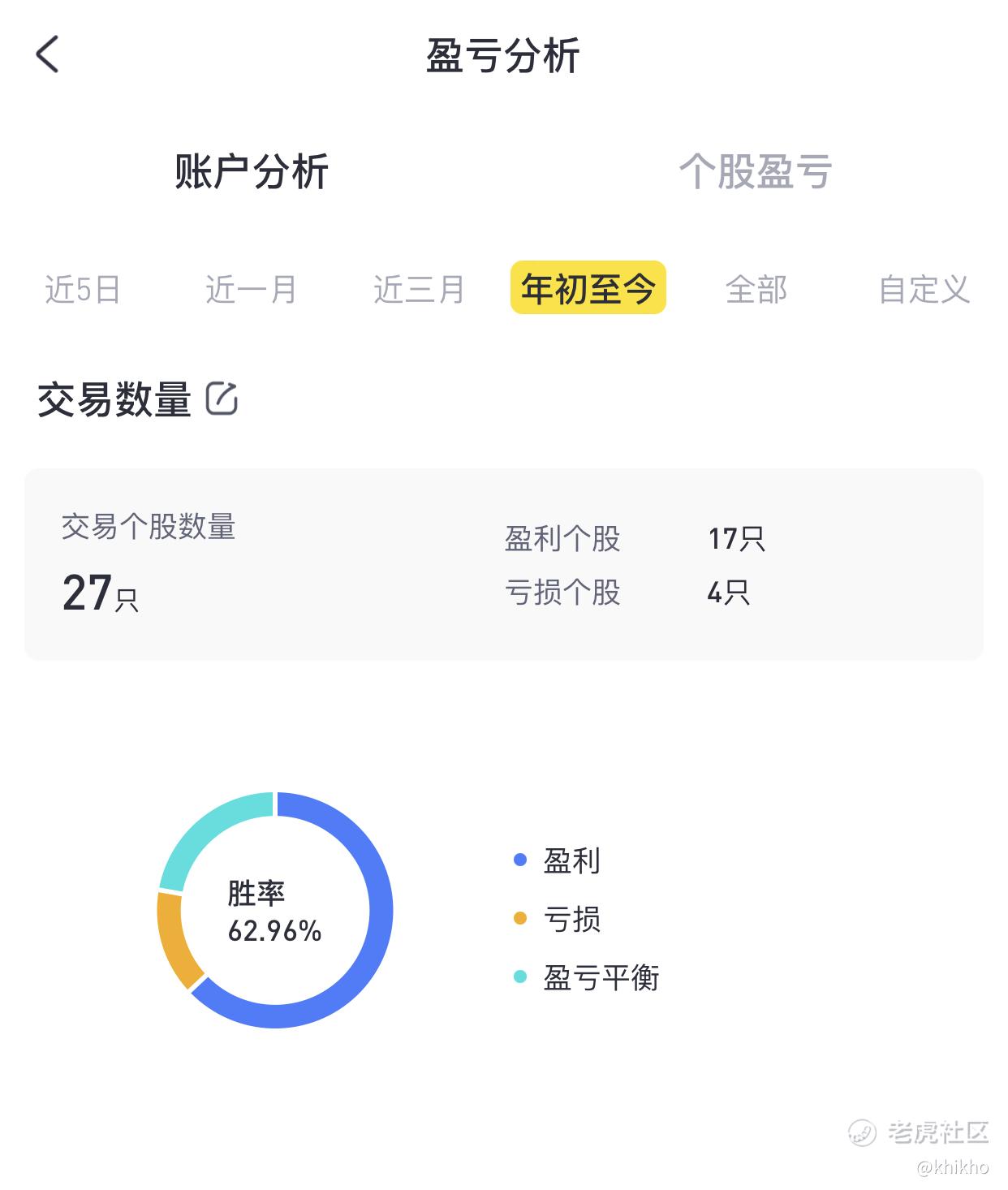Tap the @khikho username watermark
Viewport: 1008px width, 1190px height.
953,1166
